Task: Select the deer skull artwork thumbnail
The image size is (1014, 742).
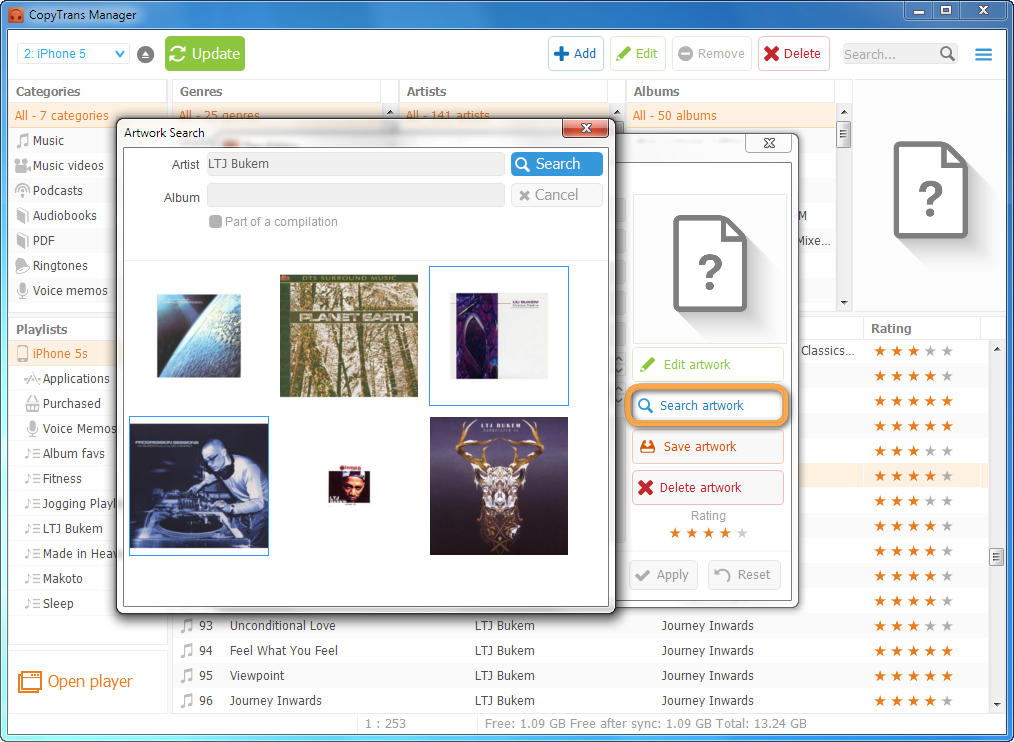Action: [x=499, y=486]
